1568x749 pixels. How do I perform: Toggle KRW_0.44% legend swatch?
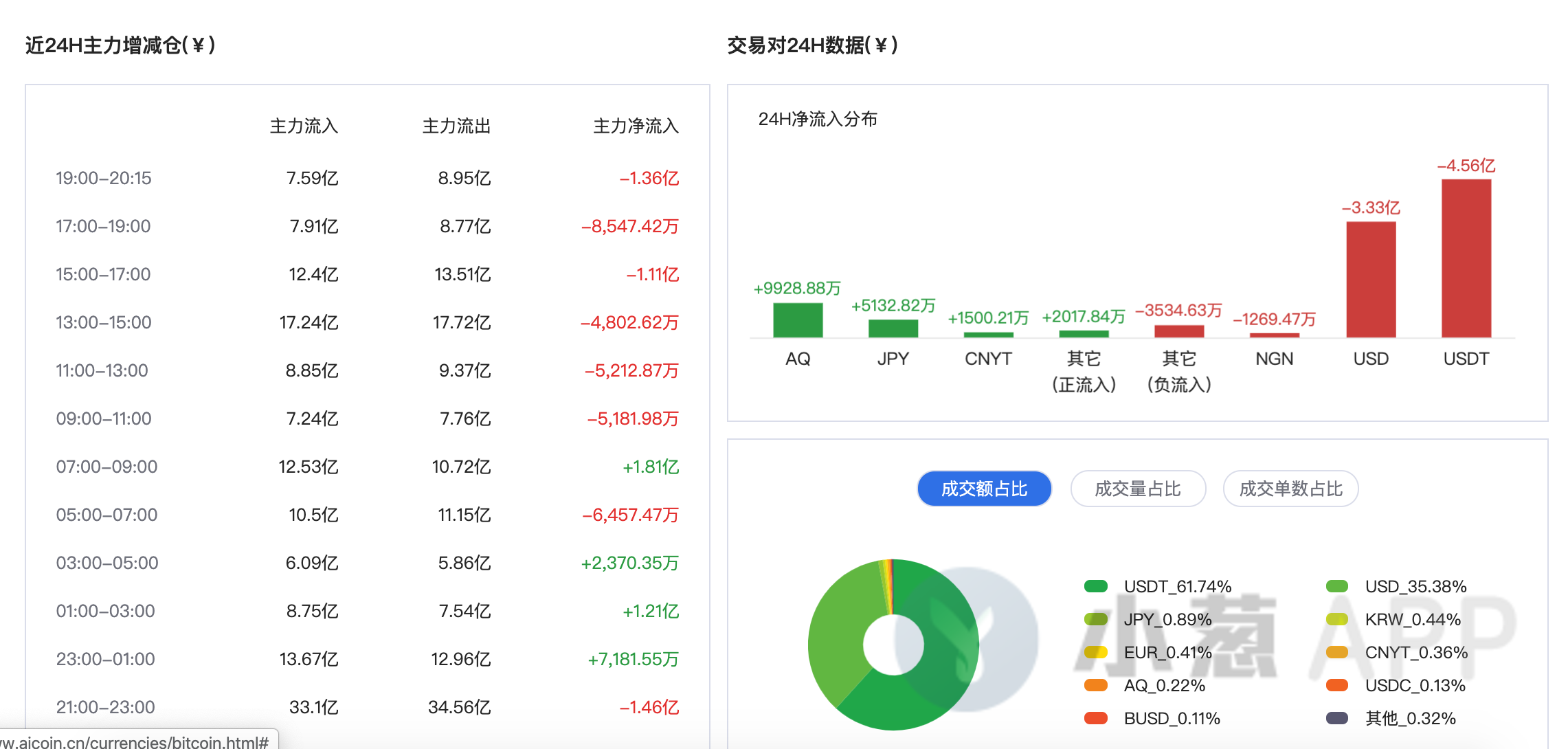tap(1336, 619)
